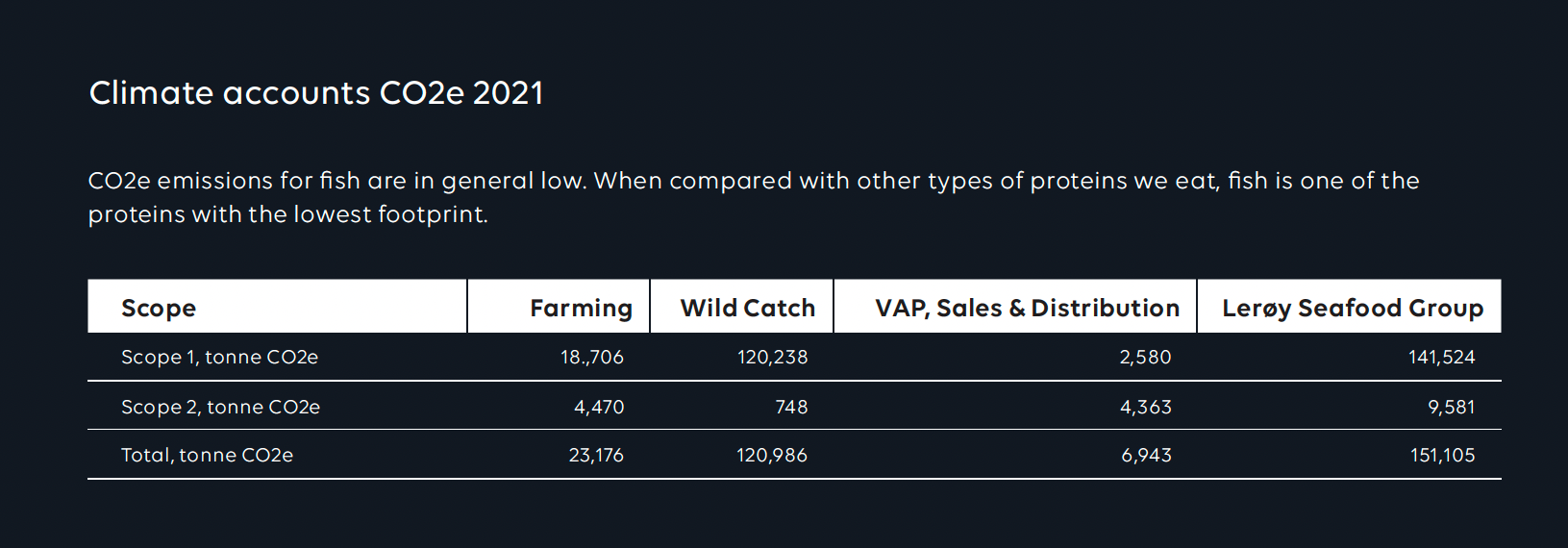Select the Scope 1, tonne CO2e row label
The width and height of the screenshot is (1568, 548).
click(219, 358)
